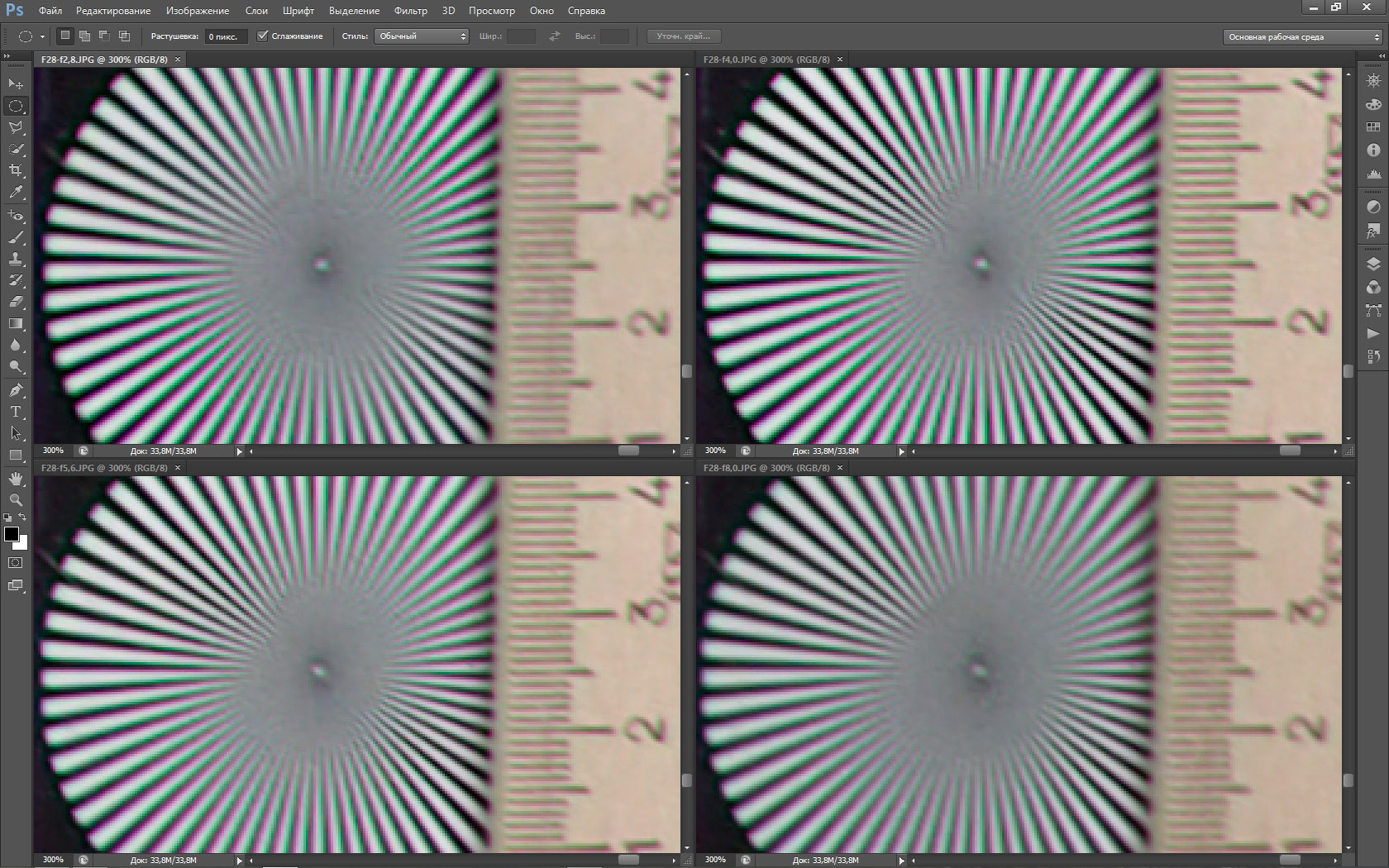Select the Clone Stamp tool
This screenshot has height=868, width=1389.
[x=16, y=259]
